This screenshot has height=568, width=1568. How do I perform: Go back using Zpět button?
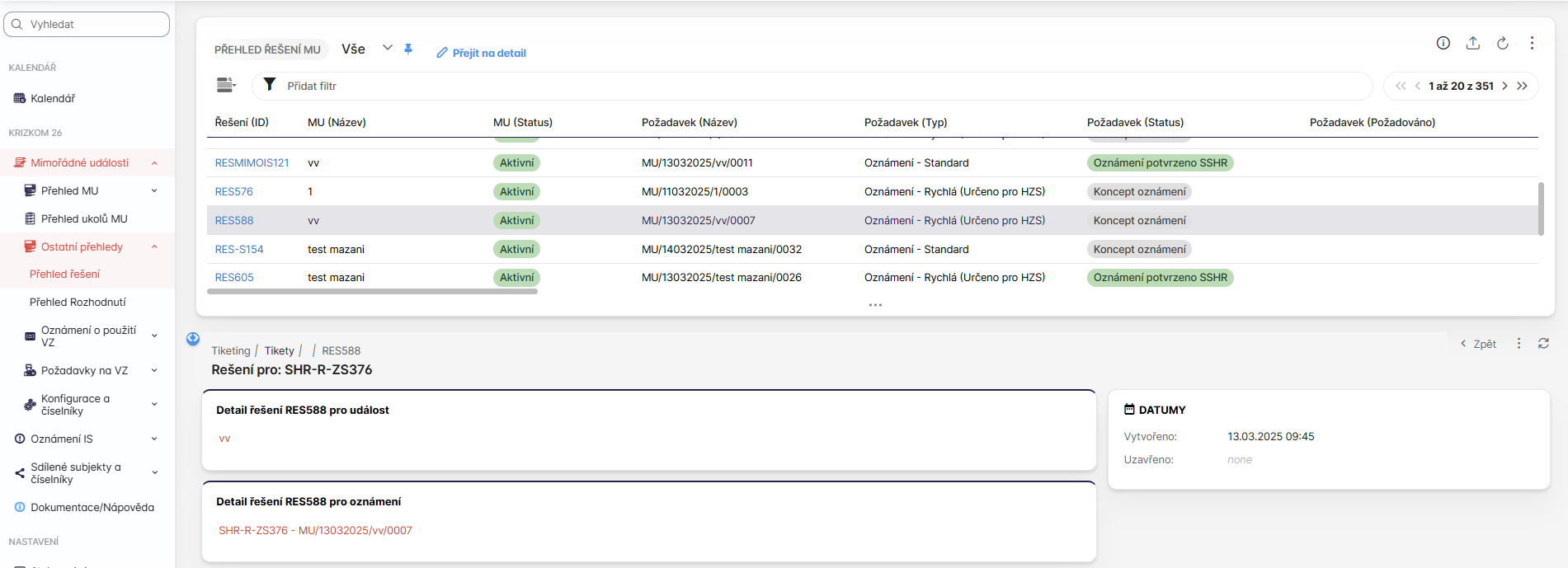(1478, 344)
